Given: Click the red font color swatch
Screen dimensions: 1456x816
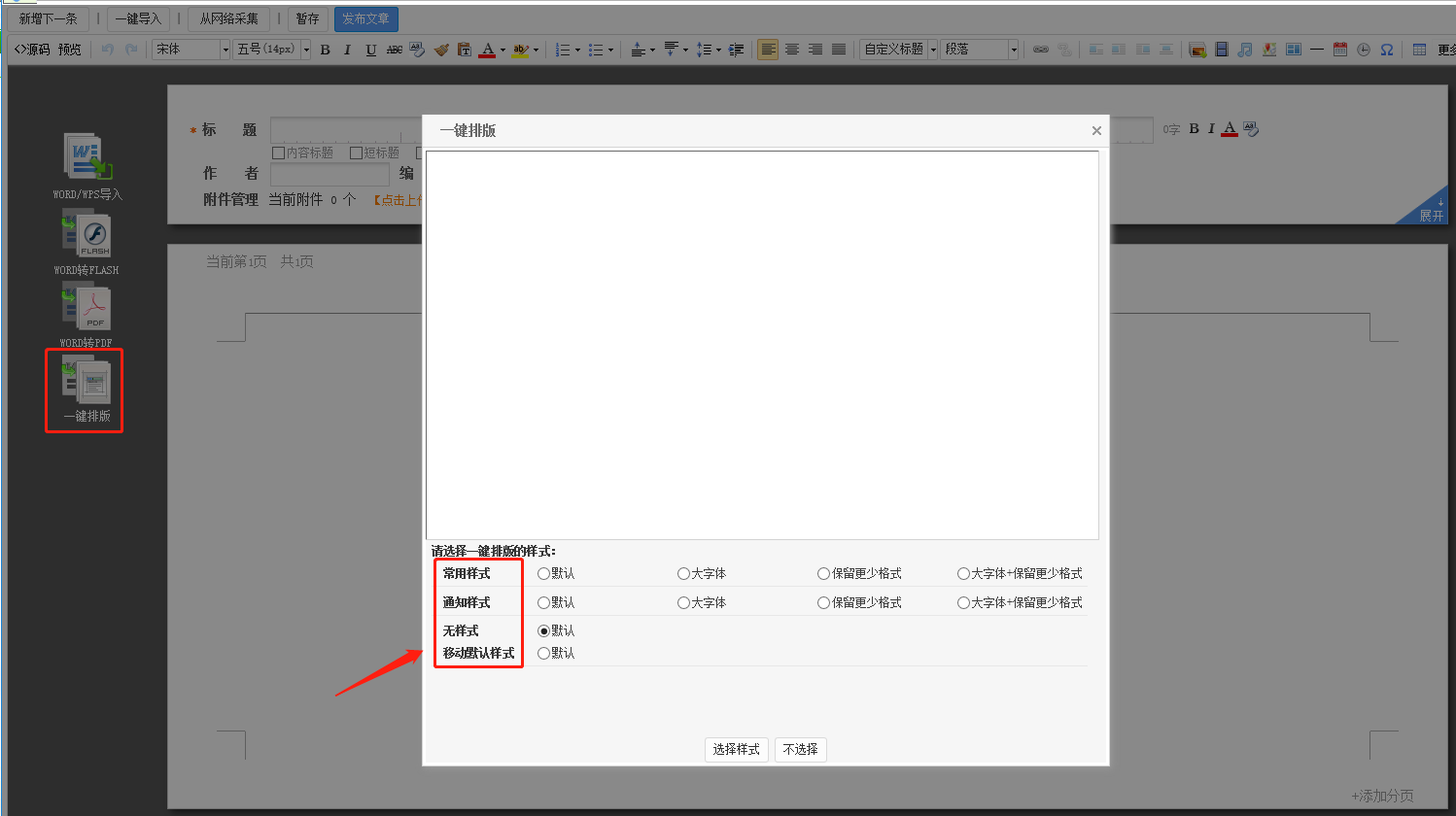Looking at the screenshot, I should (x=487, y=50).
